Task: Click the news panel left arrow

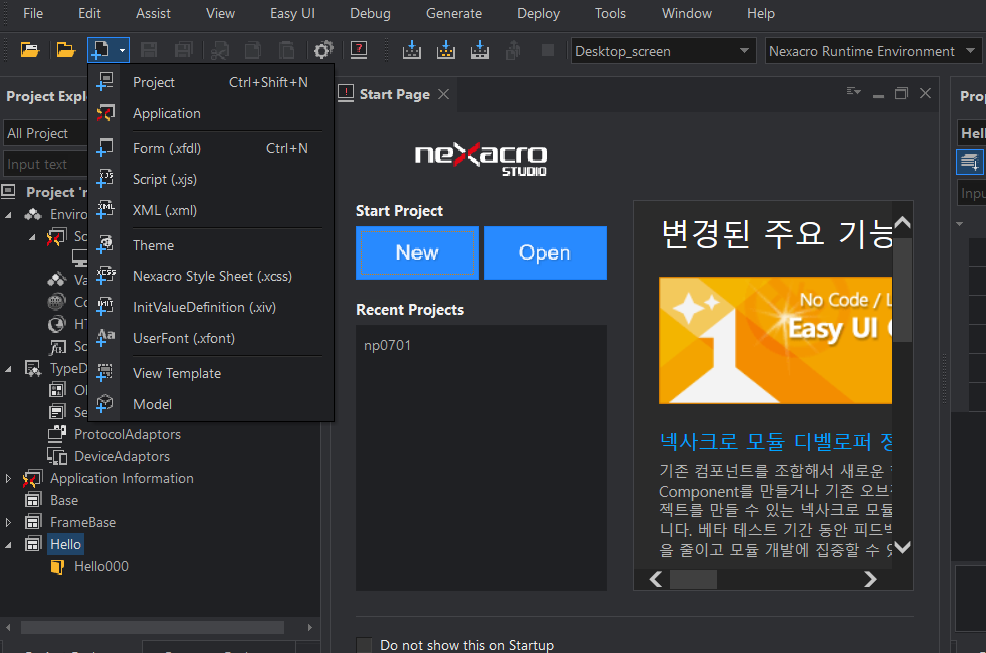Action: 656,579
